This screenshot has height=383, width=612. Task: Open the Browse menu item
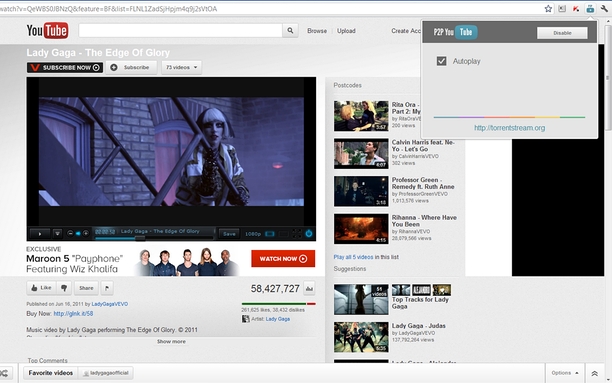point(317,31)
